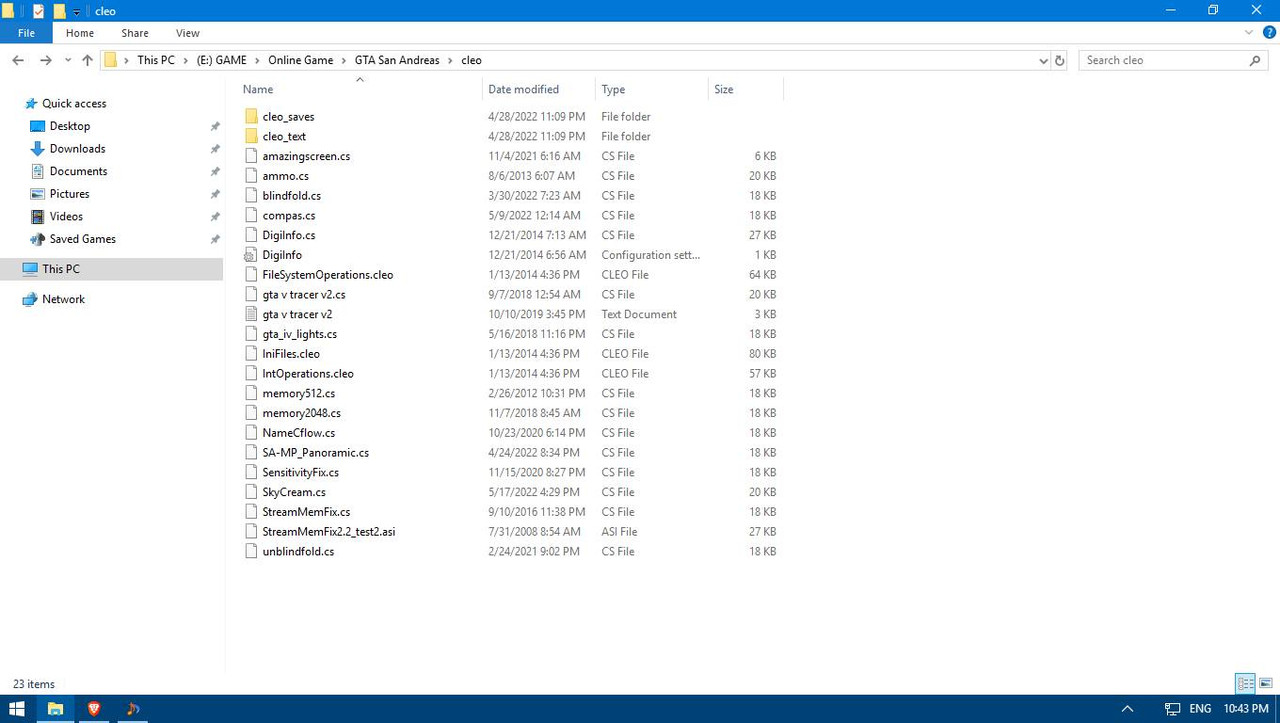Image resolution: width=1280 pixels, height=723 pixels.
Task: Select the DigiInfo configuration settings icon
Action: point(251,255)
